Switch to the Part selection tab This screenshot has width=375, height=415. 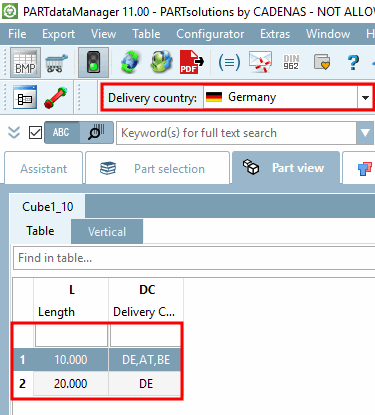(x=157, y=168)
